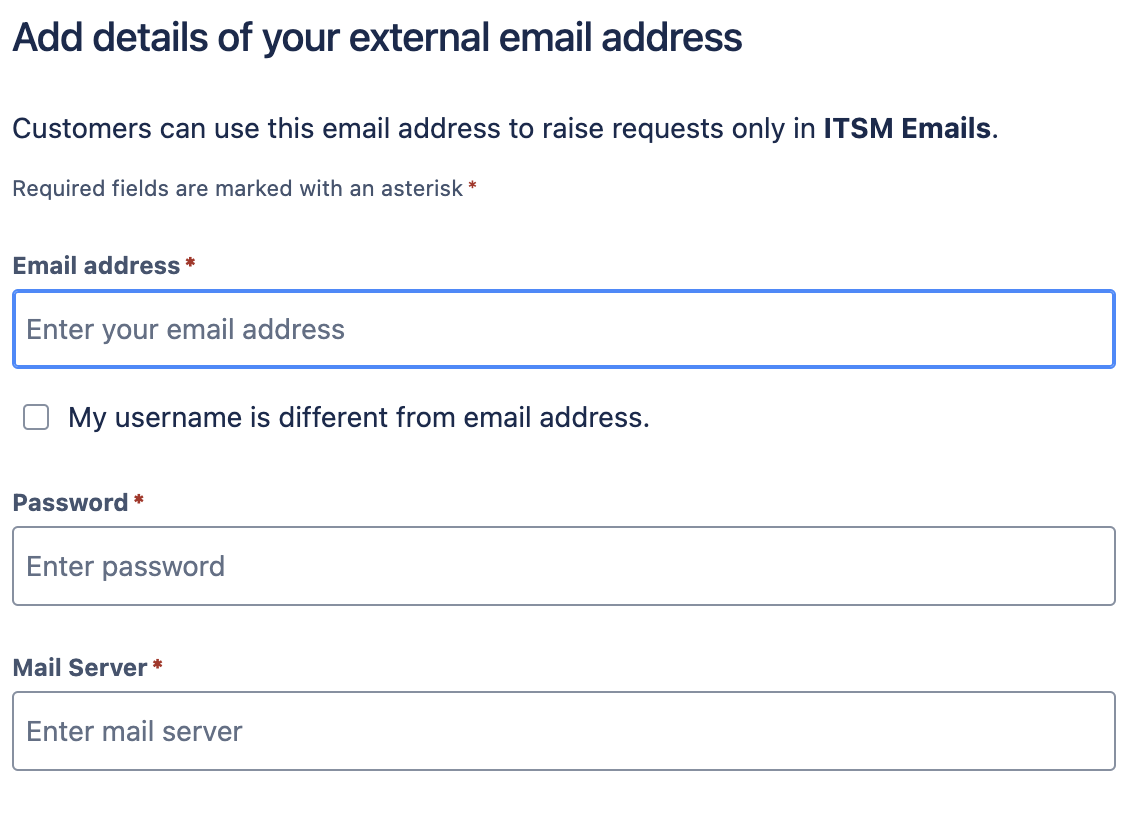Click the 'Enter mail server' placeholder text
The width and height of the screenshot is (1144, 814).
pyautogui.click(x=134, y=732)
